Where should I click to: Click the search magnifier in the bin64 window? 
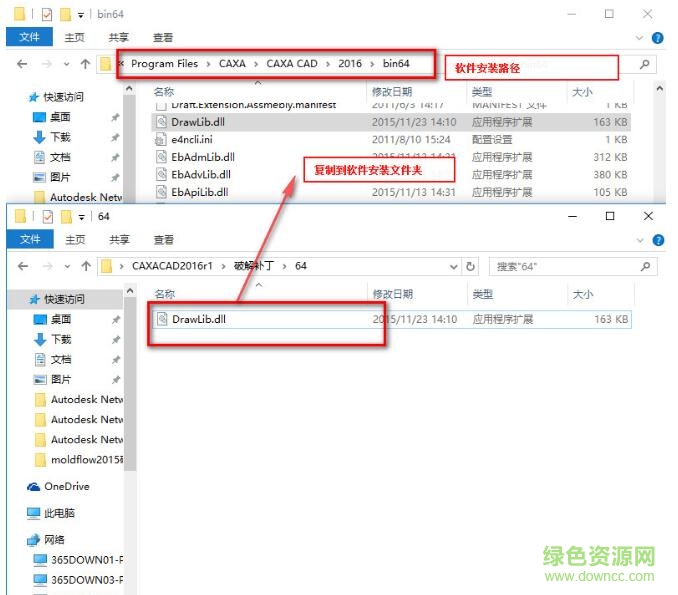point(644,64)
